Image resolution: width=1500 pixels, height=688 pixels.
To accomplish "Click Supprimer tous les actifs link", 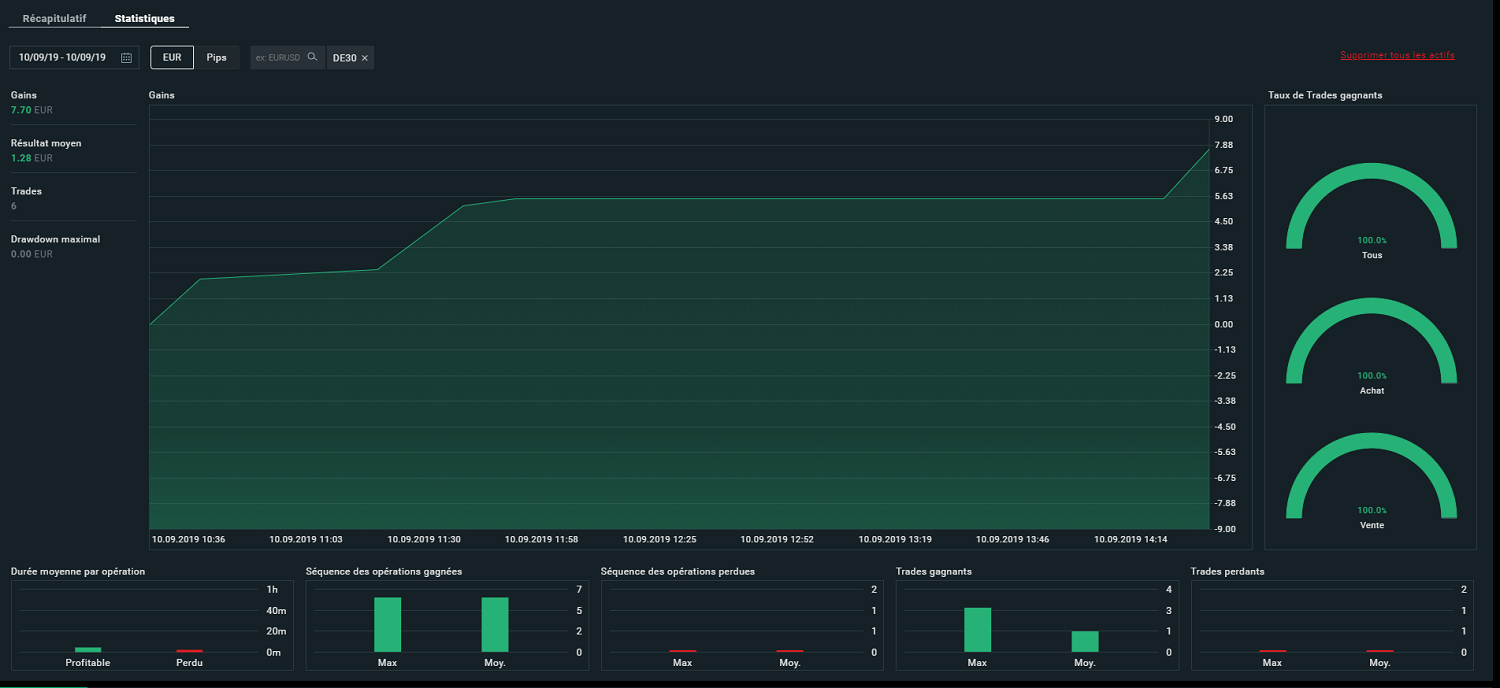I will [x=1397, y=55].
